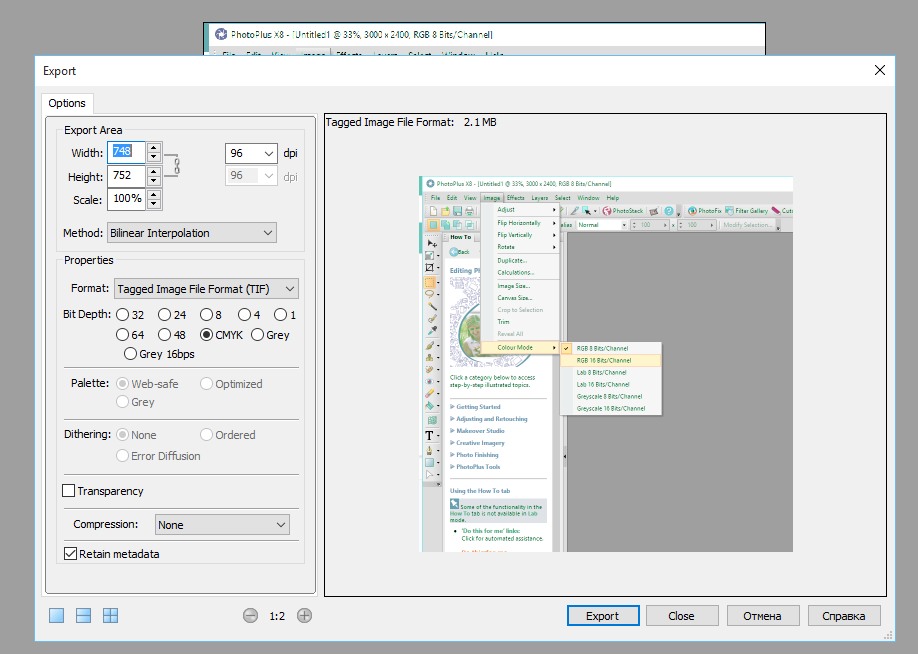Switch to the Options tab

67,103
